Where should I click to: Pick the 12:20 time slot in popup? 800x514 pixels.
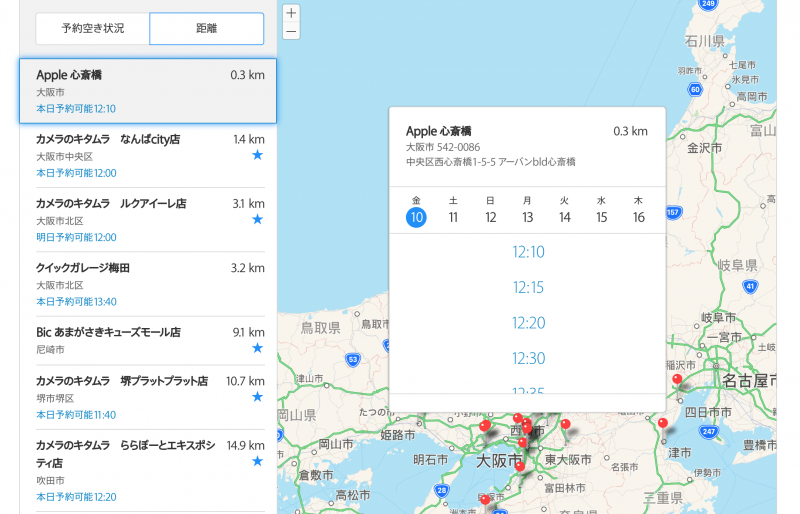tap(528, 323)
